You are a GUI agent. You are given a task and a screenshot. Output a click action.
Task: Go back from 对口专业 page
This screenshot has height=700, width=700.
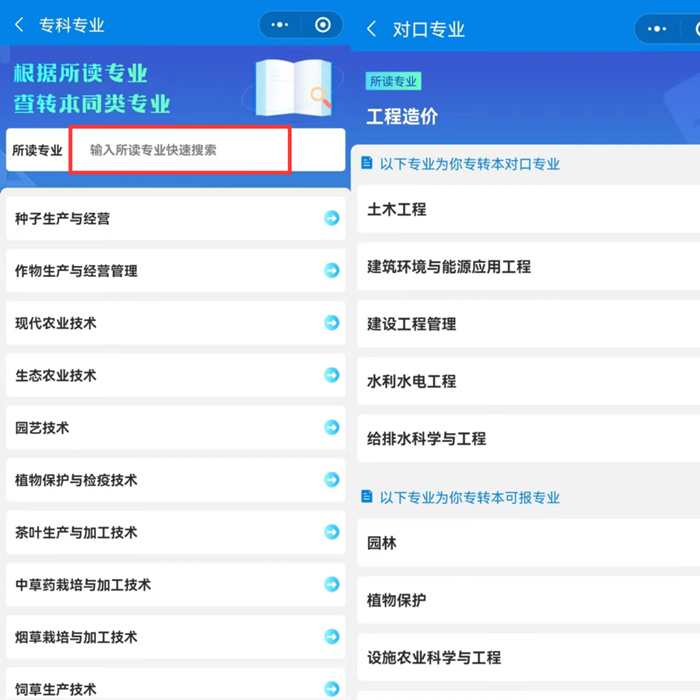[372, 29]
